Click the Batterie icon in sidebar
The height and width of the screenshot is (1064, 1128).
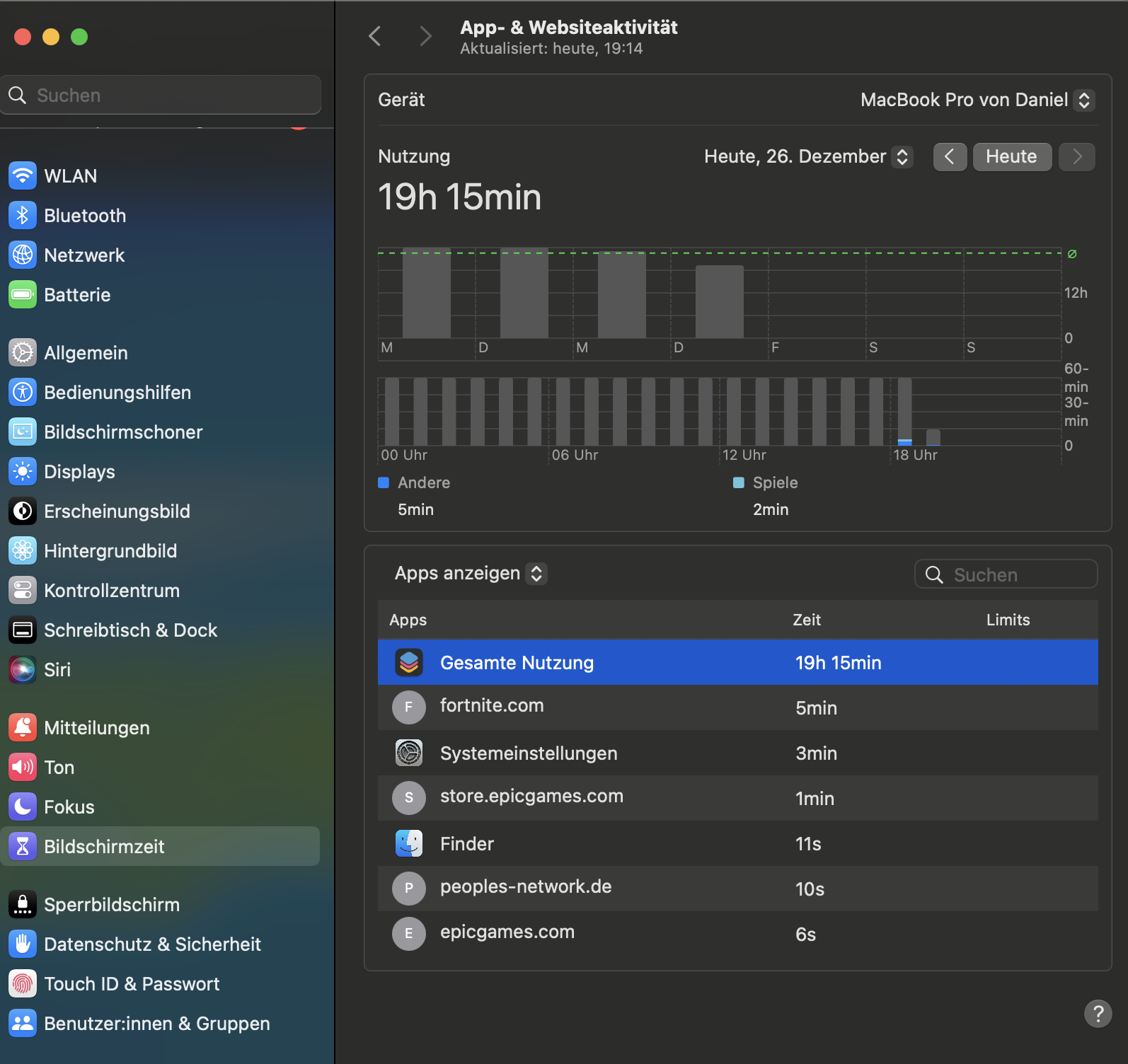[23, 294]
